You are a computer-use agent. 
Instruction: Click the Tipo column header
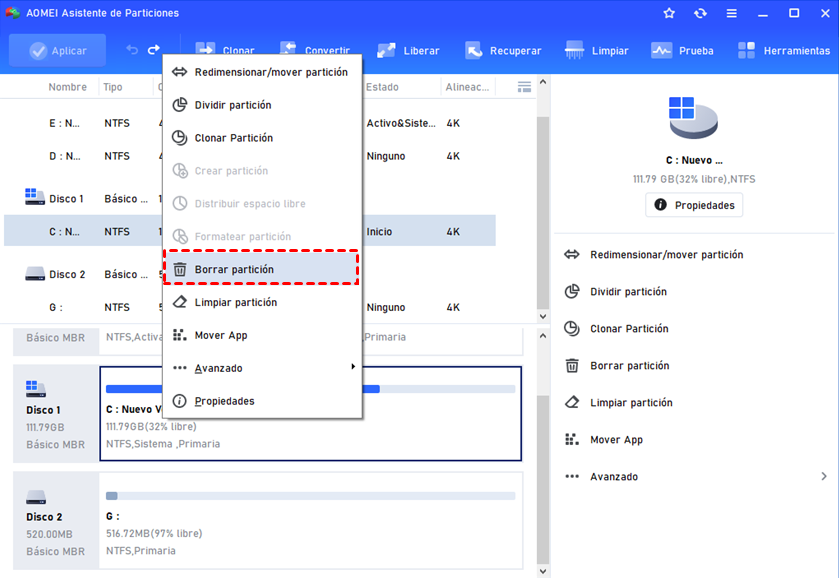pyautogui.click(x=112, y=87)
